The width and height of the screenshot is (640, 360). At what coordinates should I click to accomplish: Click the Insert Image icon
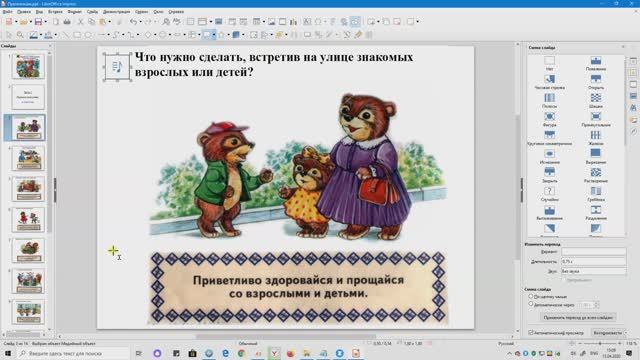click(x=271, y=22)
